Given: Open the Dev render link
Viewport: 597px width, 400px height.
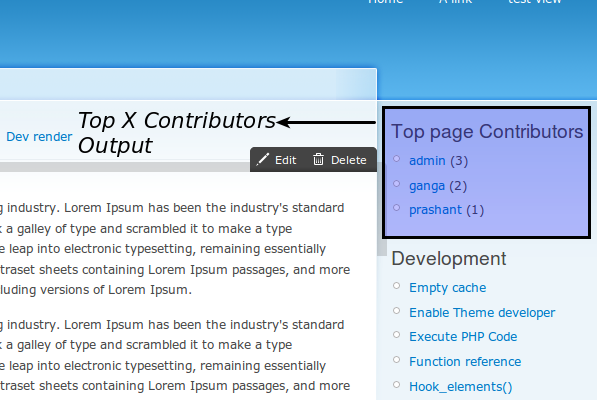Looking at the screenshot, I should [39, 137].
